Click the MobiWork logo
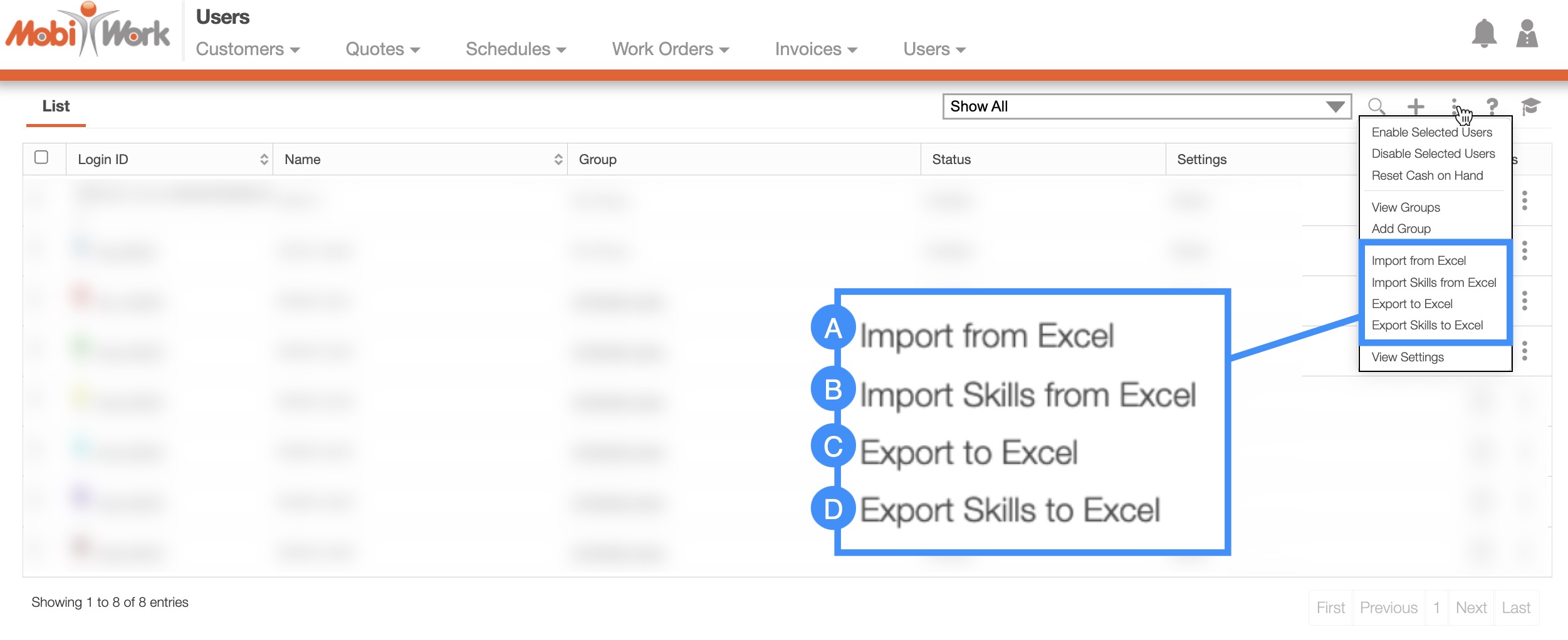The width and height of the screenshot is (1568, 640). [x=88, y=31]
